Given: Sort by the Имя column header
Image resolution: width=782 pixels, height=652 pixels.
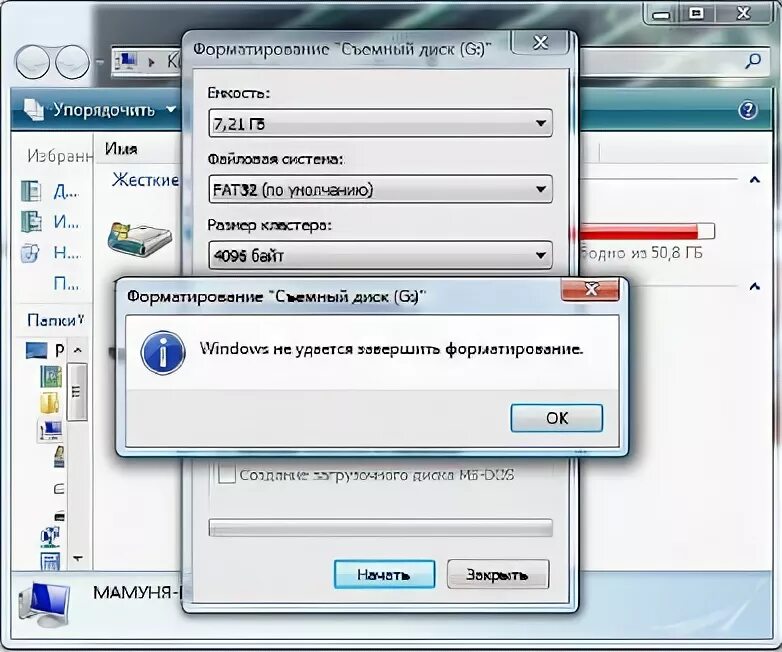Looking at the screenshot, I should (x=121, y=149).
